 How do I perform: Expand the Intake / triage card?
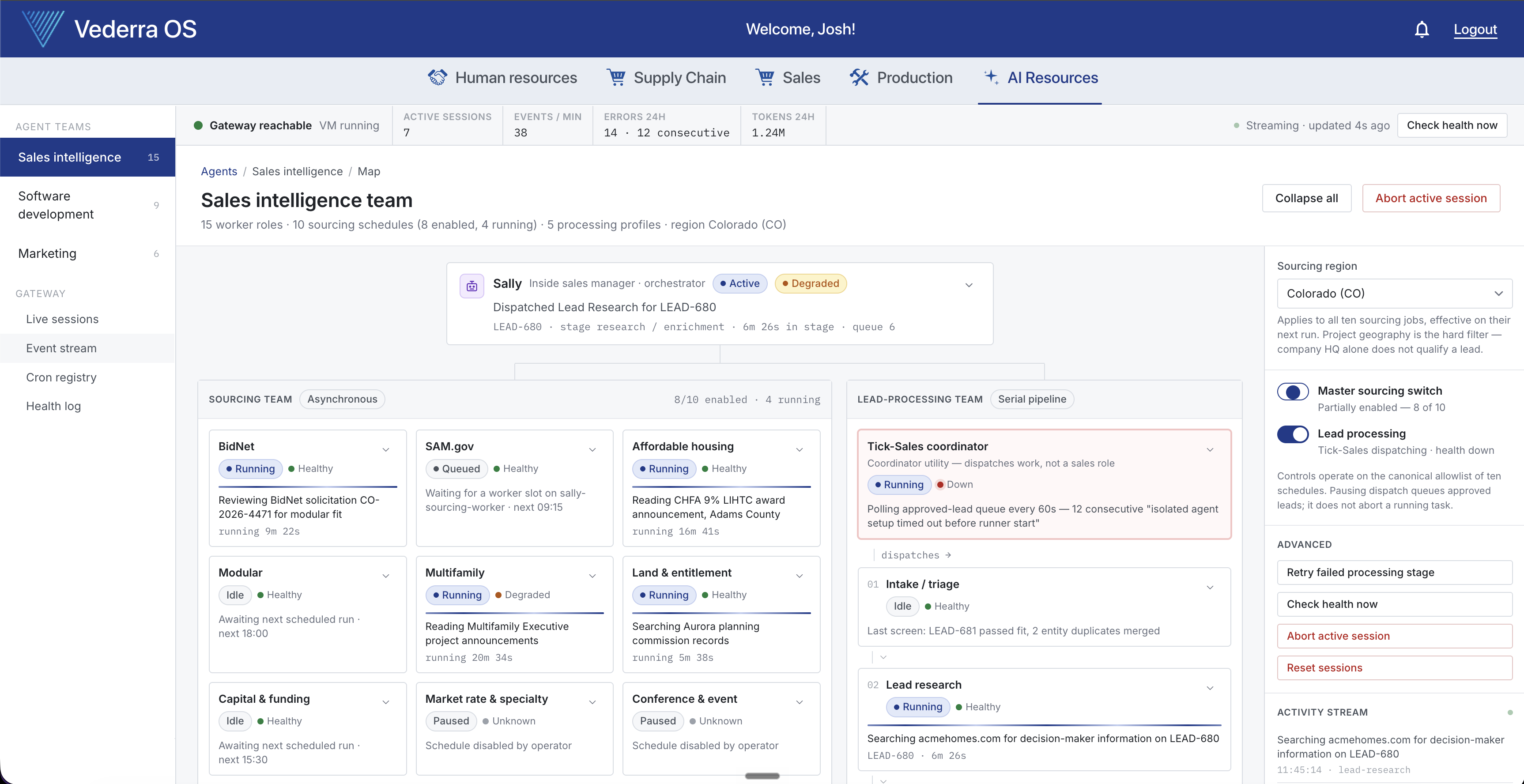point(1210,587)
